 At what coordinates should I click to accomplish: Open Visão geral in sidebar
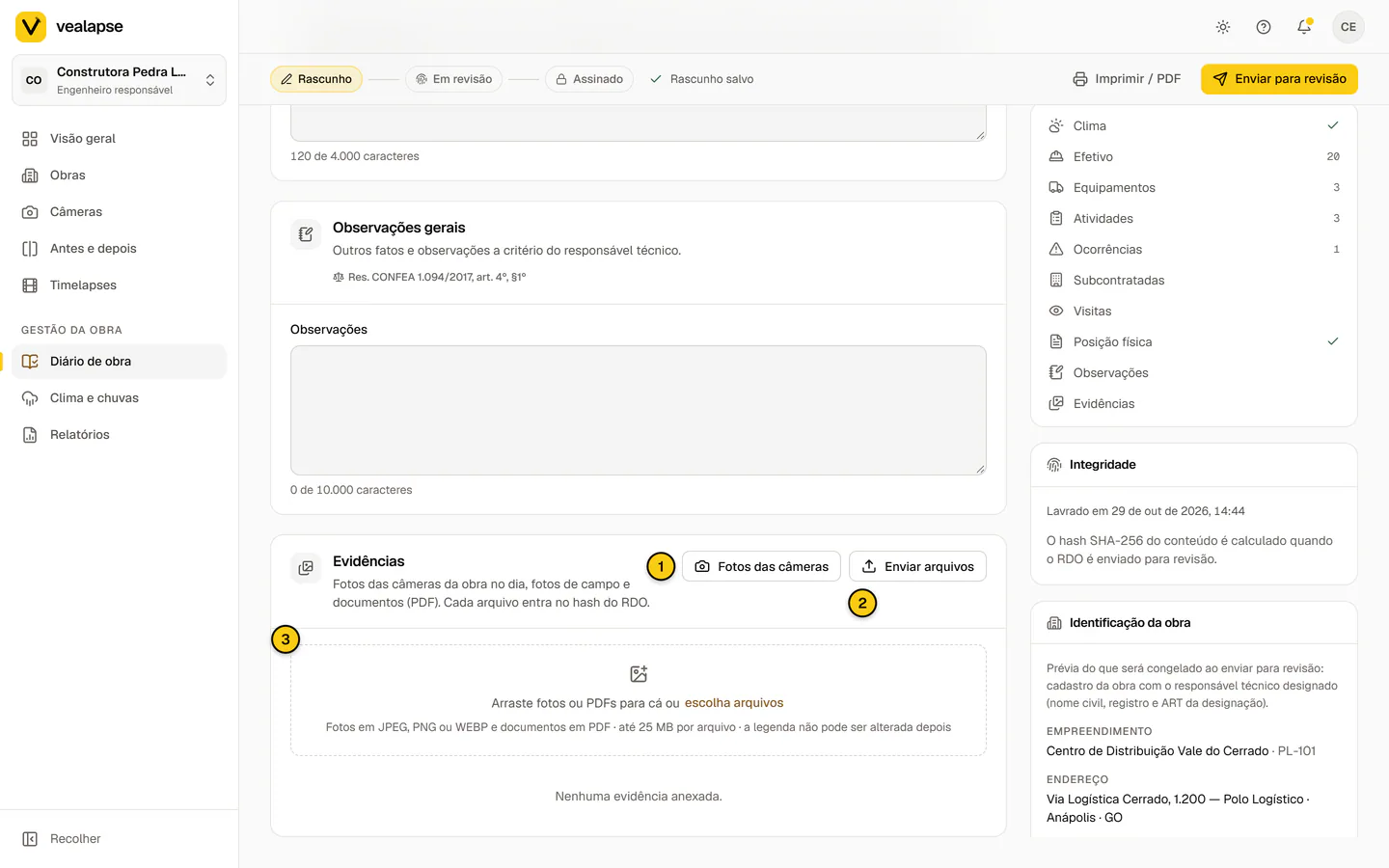click(x=119, y=139)
